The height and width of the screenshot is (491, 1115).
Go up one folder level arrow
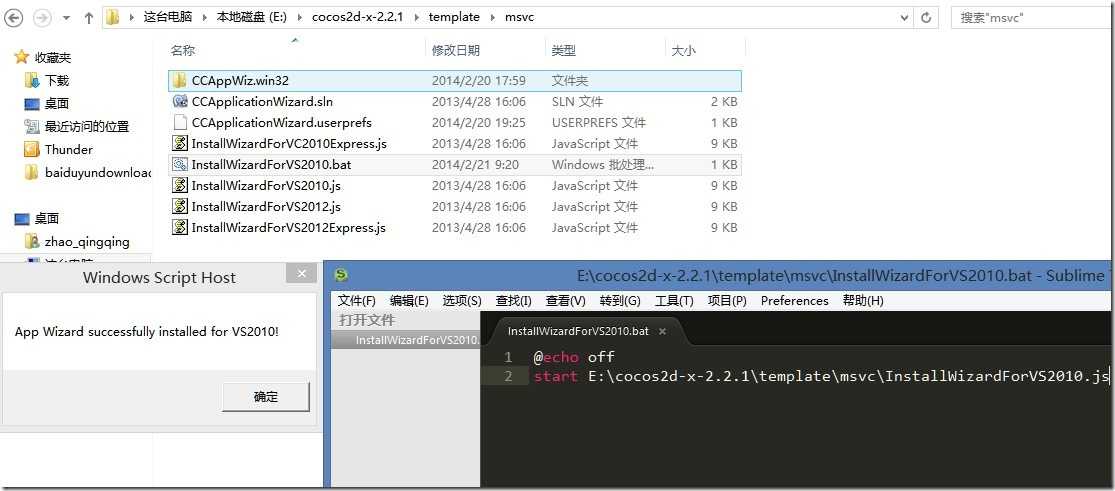coord(88,18)
